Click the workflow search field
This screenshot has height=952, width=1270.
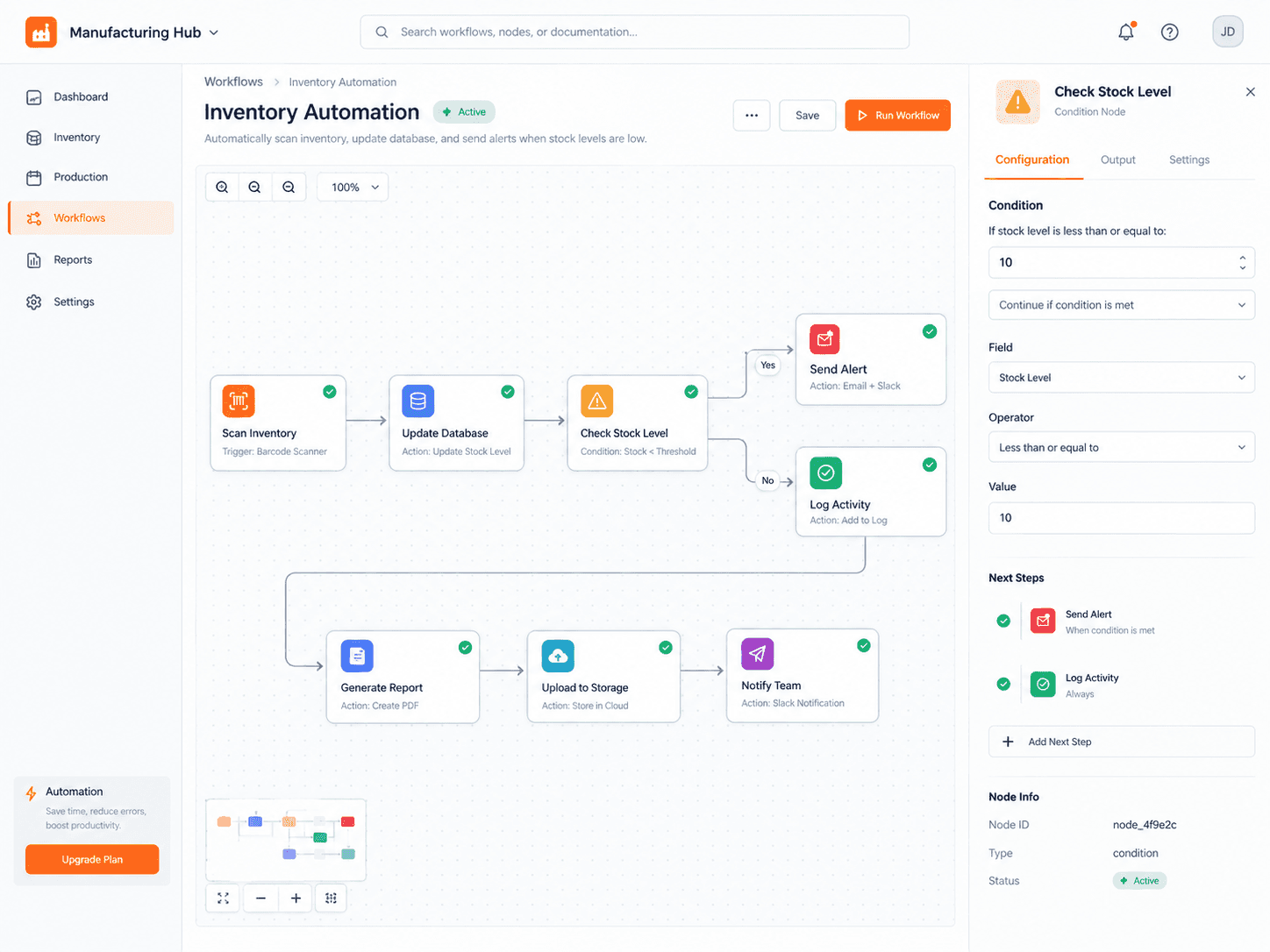(x=634, y=32)
